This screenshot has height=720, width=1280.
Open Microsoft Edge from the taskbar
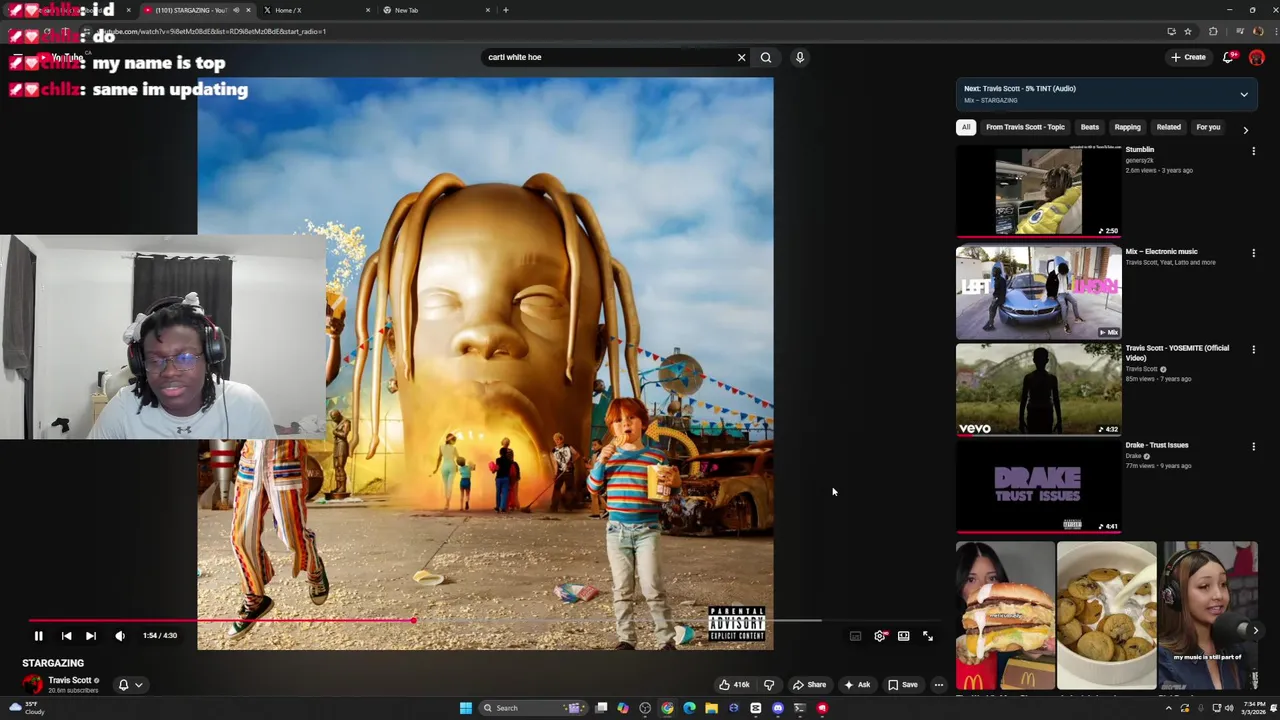(689, 708)
